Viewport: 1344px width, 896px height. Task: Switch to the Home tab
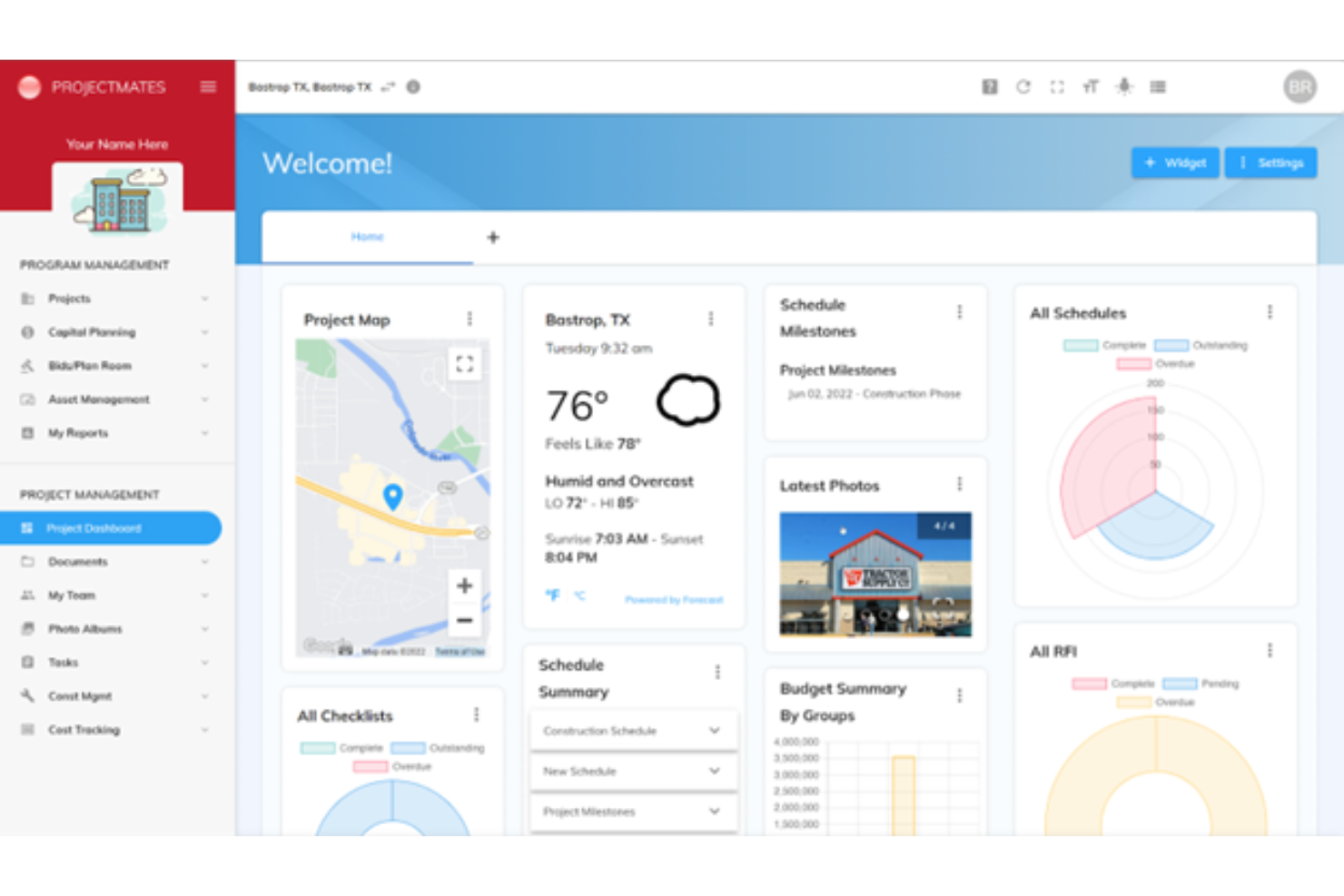pyautogui.click(x=368, y=236)
